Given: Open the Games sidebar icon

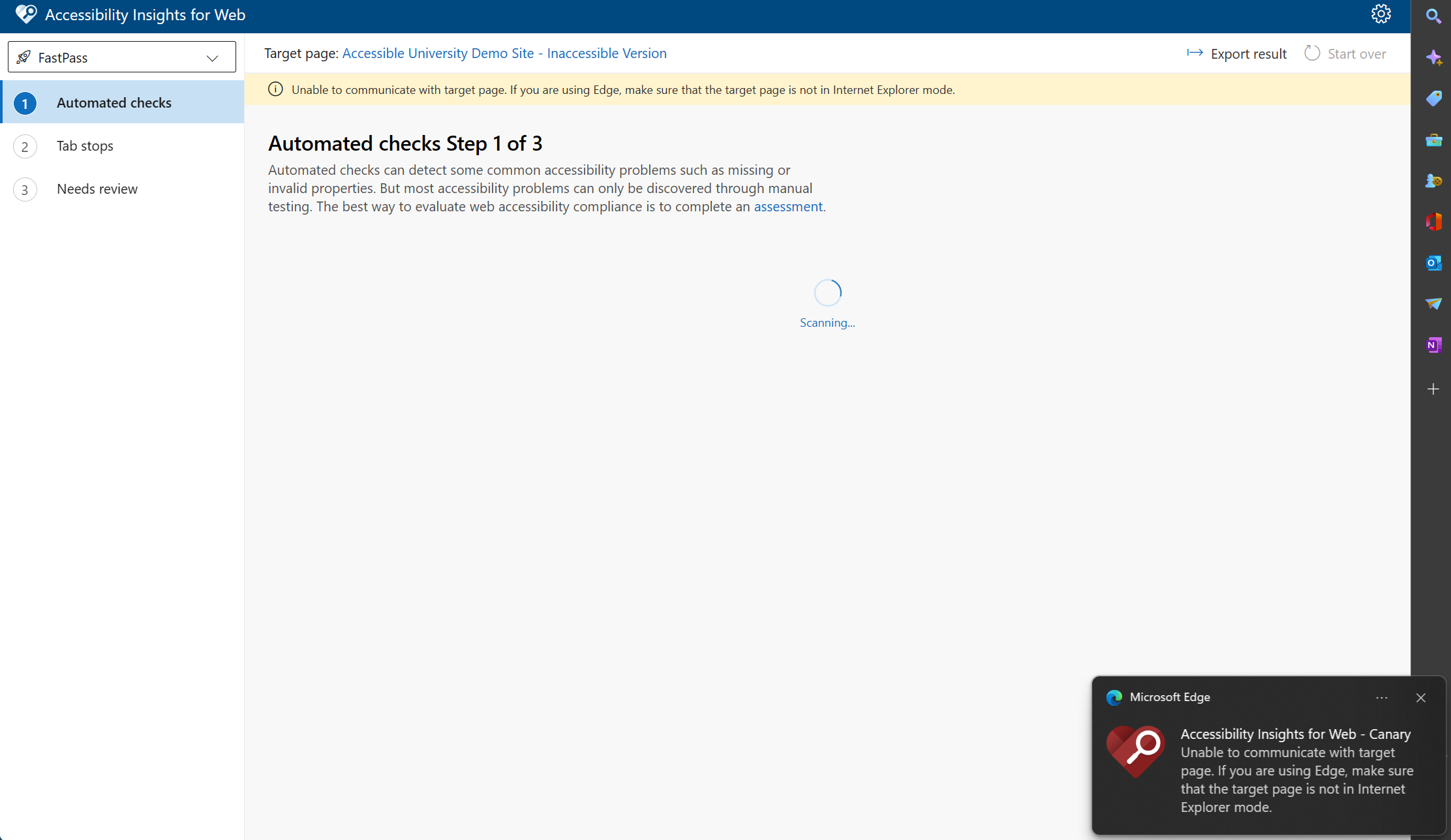Looking at the screenshot, I should (1433, 181).
